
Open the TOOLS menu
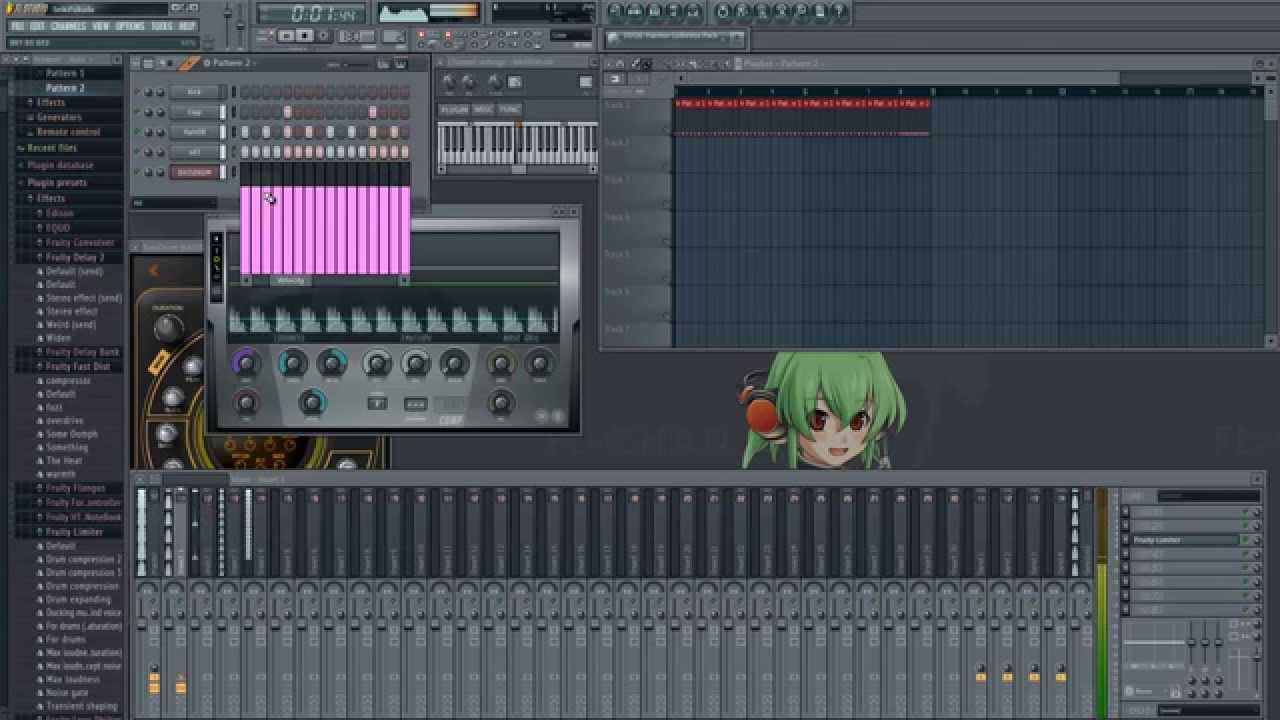click(161, 26)
